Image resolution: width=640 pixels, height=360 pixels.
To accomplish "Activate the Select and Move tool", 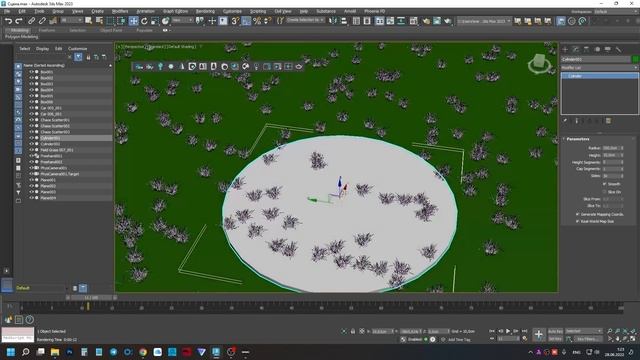I will pos(133,21).
